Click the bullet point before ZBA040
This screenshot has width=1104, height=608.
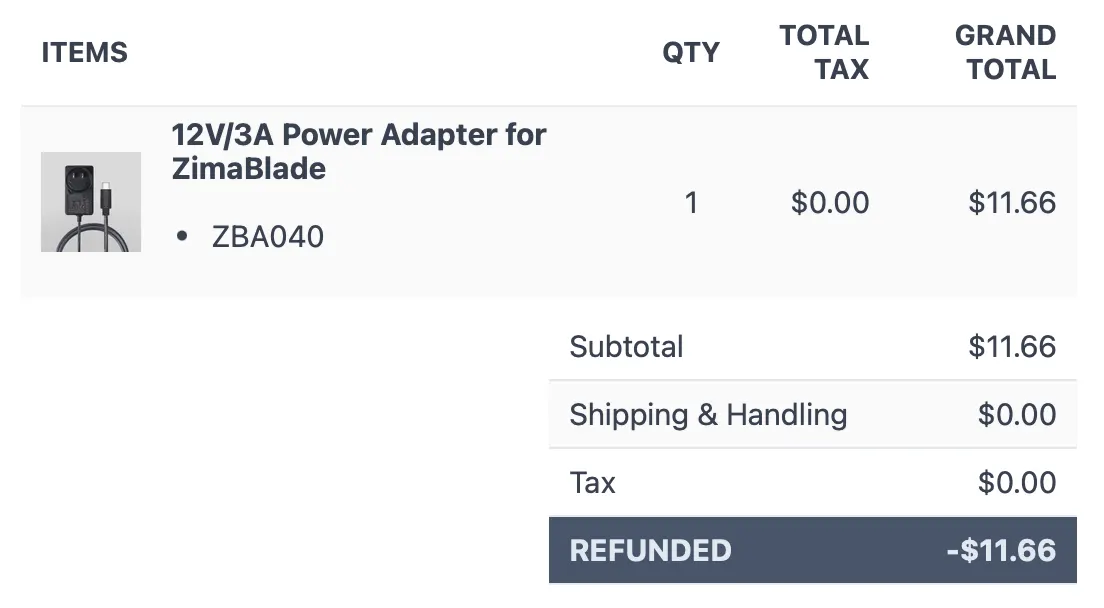181,237
